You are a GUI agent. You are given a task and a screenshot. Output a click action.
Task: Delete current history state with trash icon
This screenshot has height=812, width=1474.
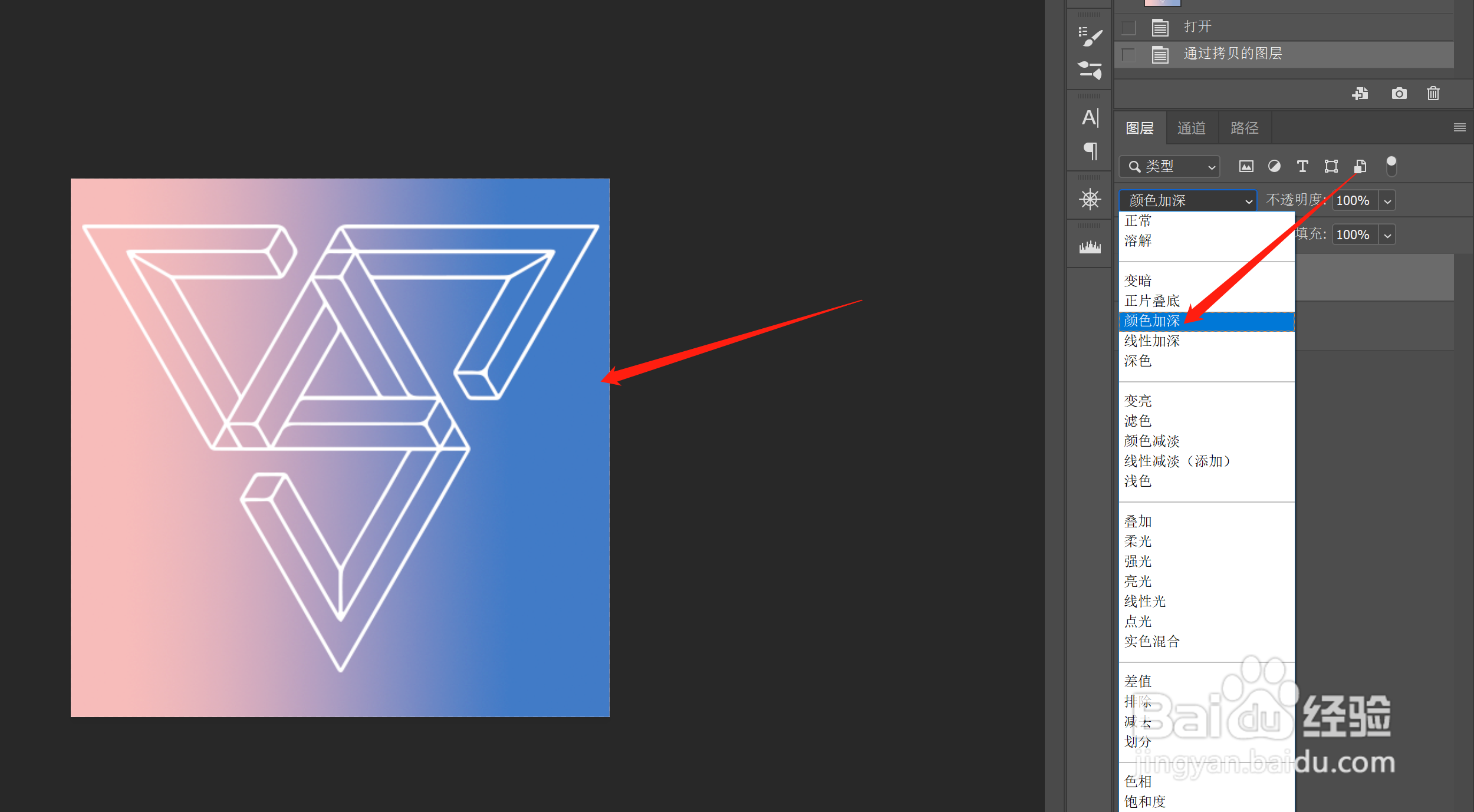(1433, 94)
